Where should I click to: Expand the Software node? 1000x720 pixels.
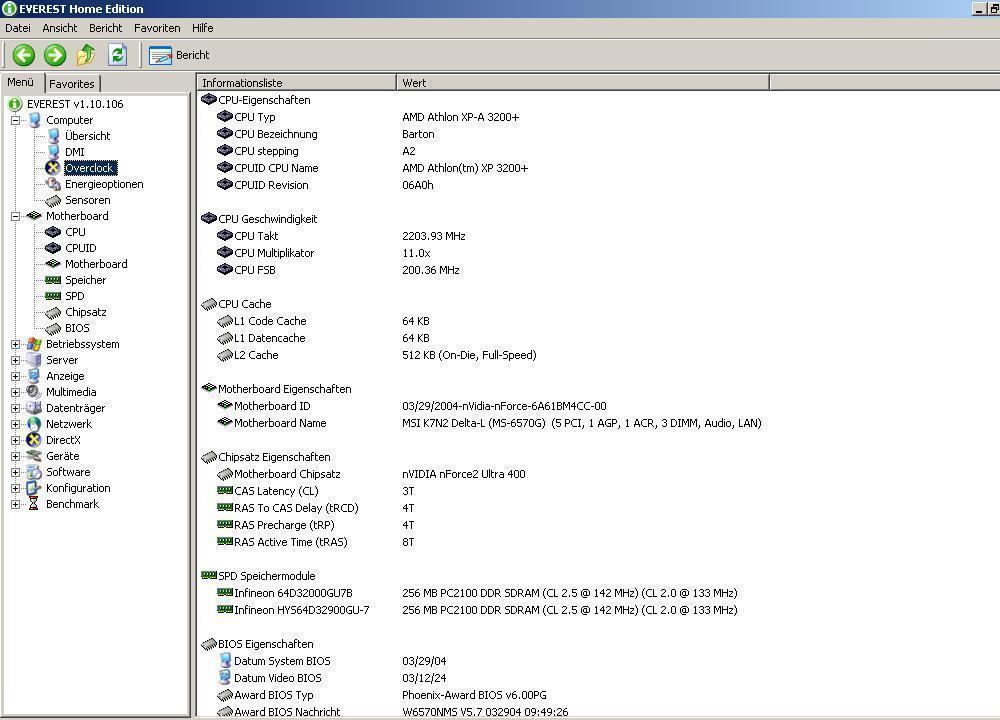(15, 473)
